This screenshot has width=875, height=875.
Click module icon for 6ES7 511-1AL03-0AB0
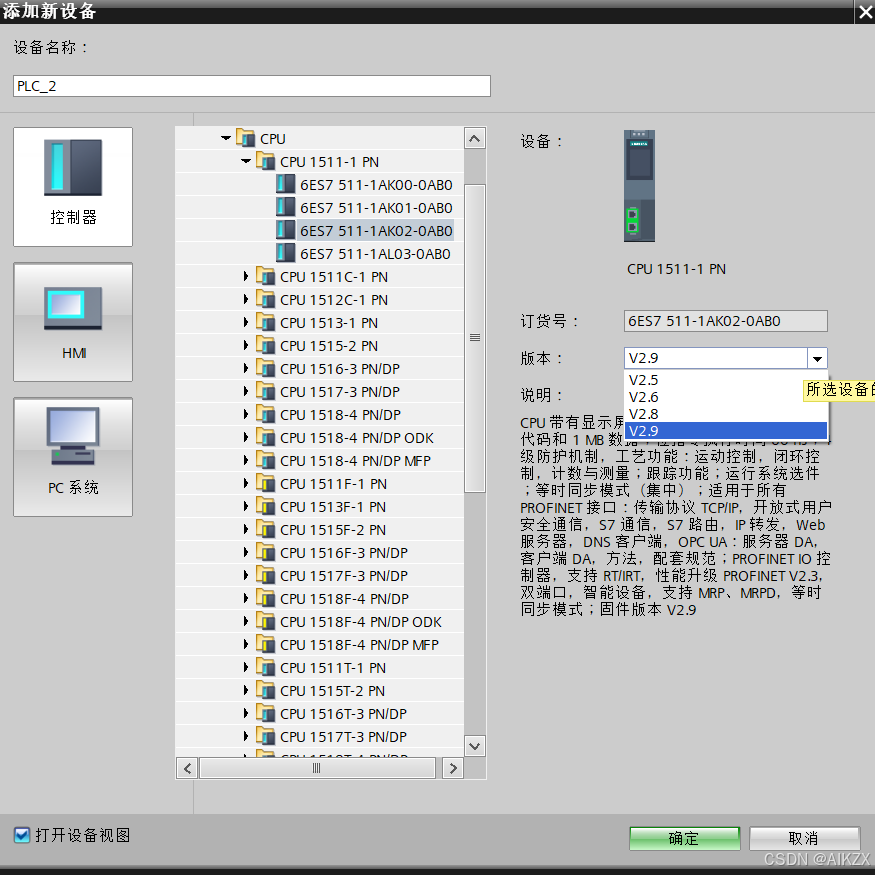[286, 252]
